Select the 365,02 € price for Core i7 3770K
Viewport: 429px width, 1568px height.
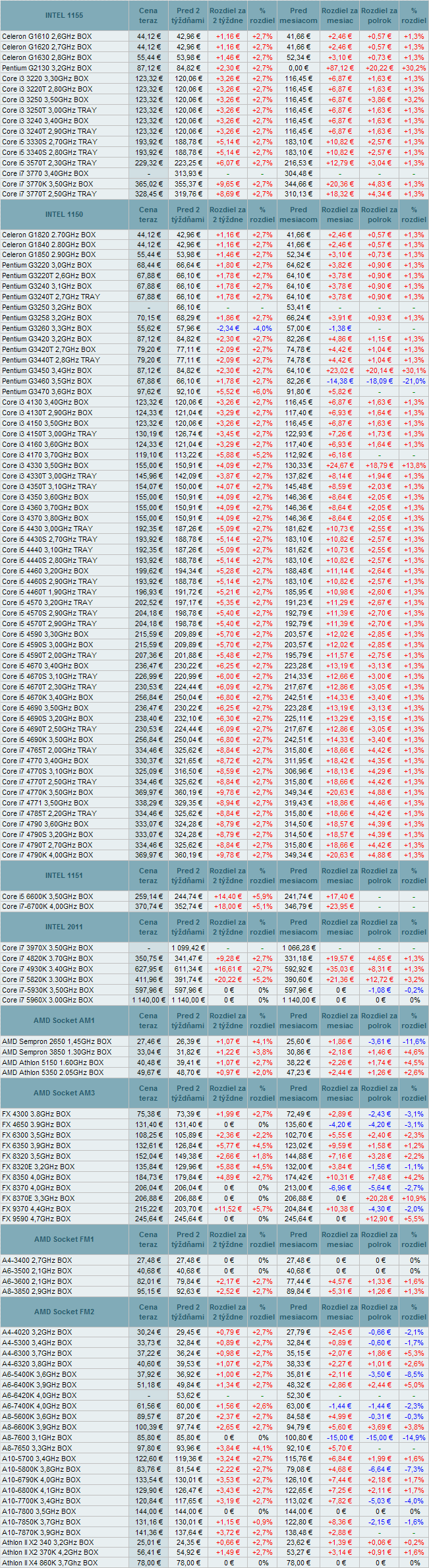pyautogui.click(x=148, y=184)
